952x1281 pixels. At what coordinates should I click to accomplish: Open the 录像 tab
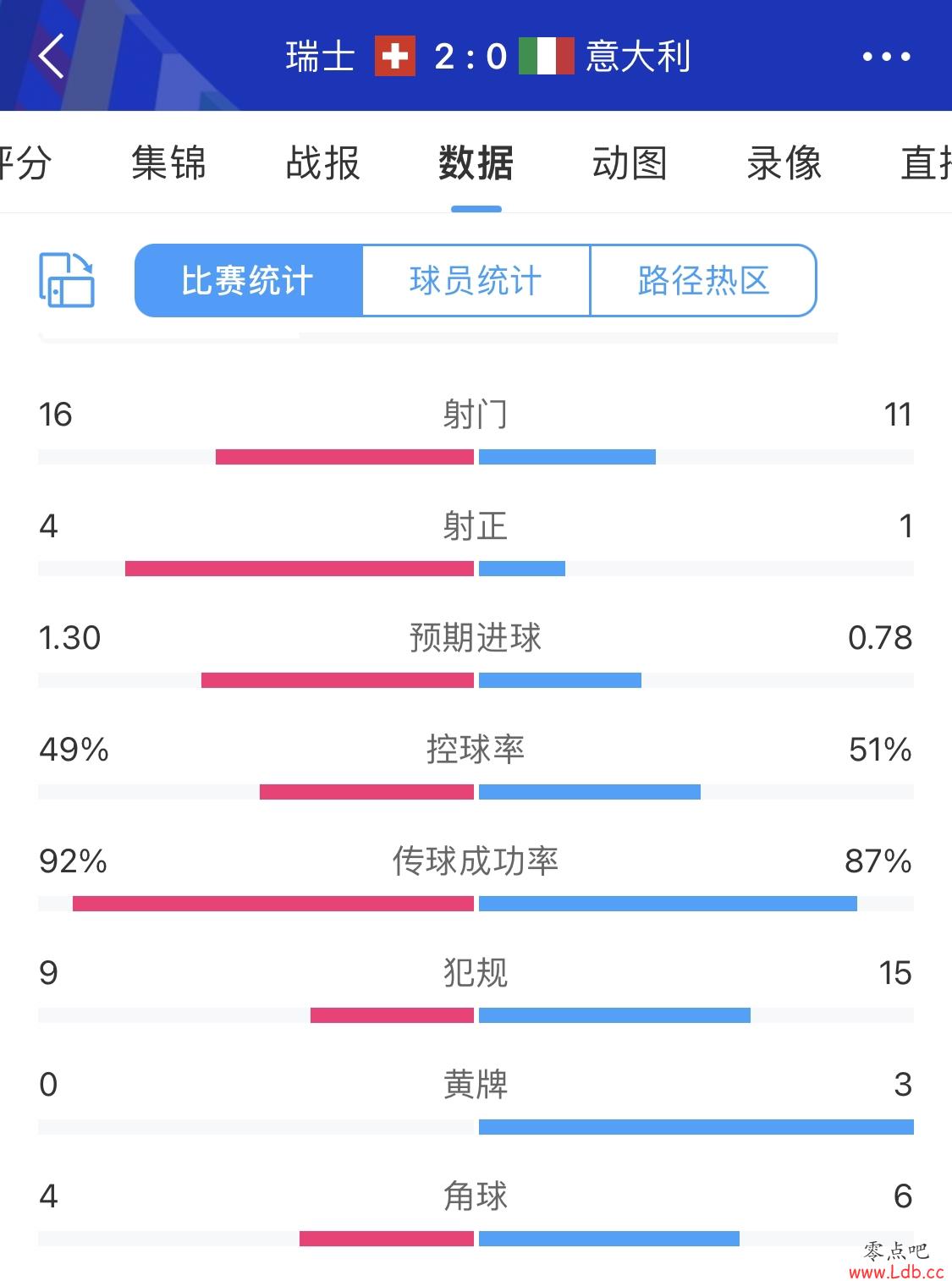coord(784,162)
